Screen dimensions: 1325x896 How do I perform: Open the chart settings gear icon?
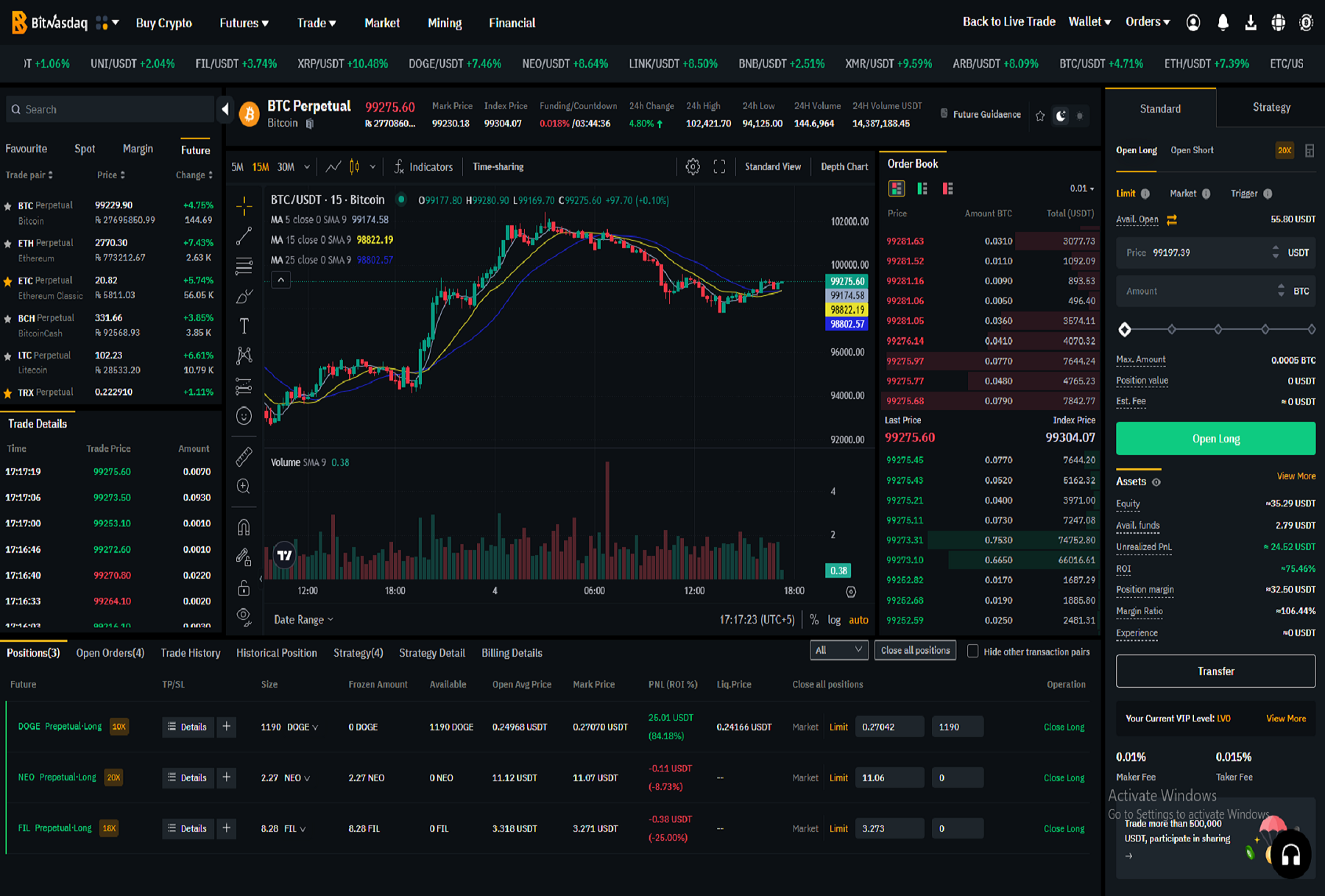click(x=692, y=167)
